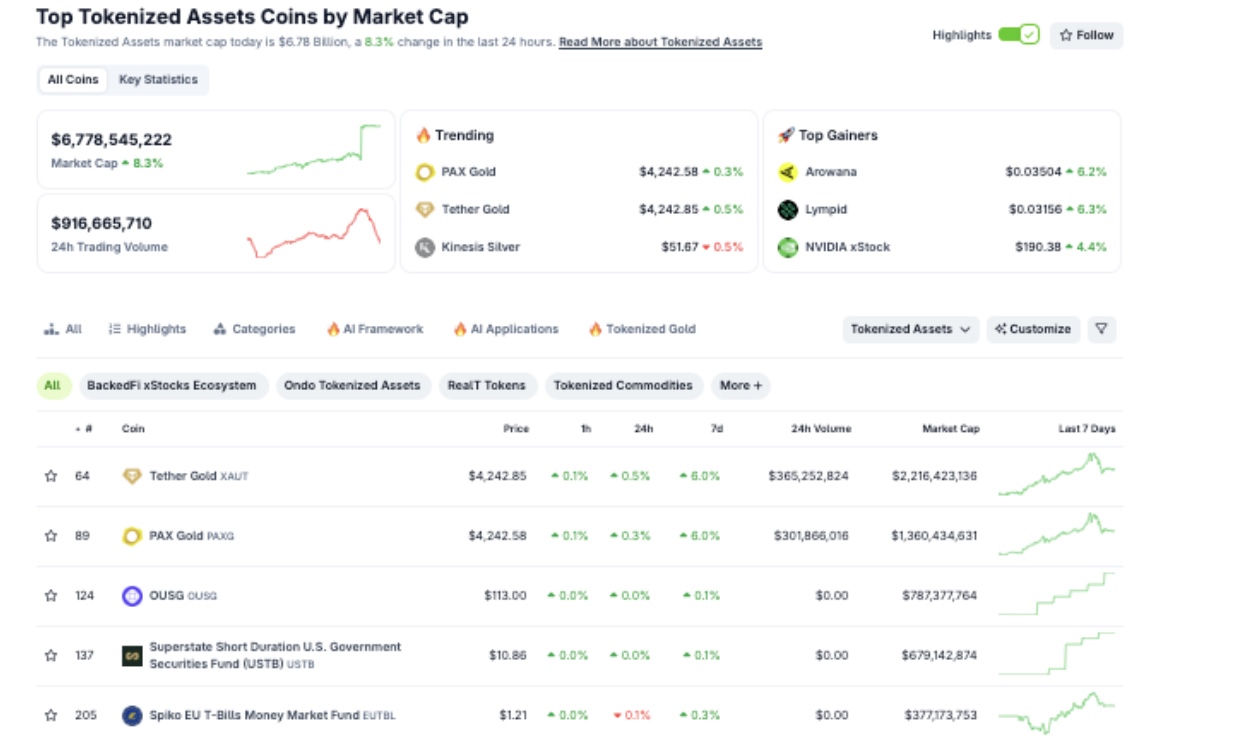Click the Follow button

point(1087,34)
